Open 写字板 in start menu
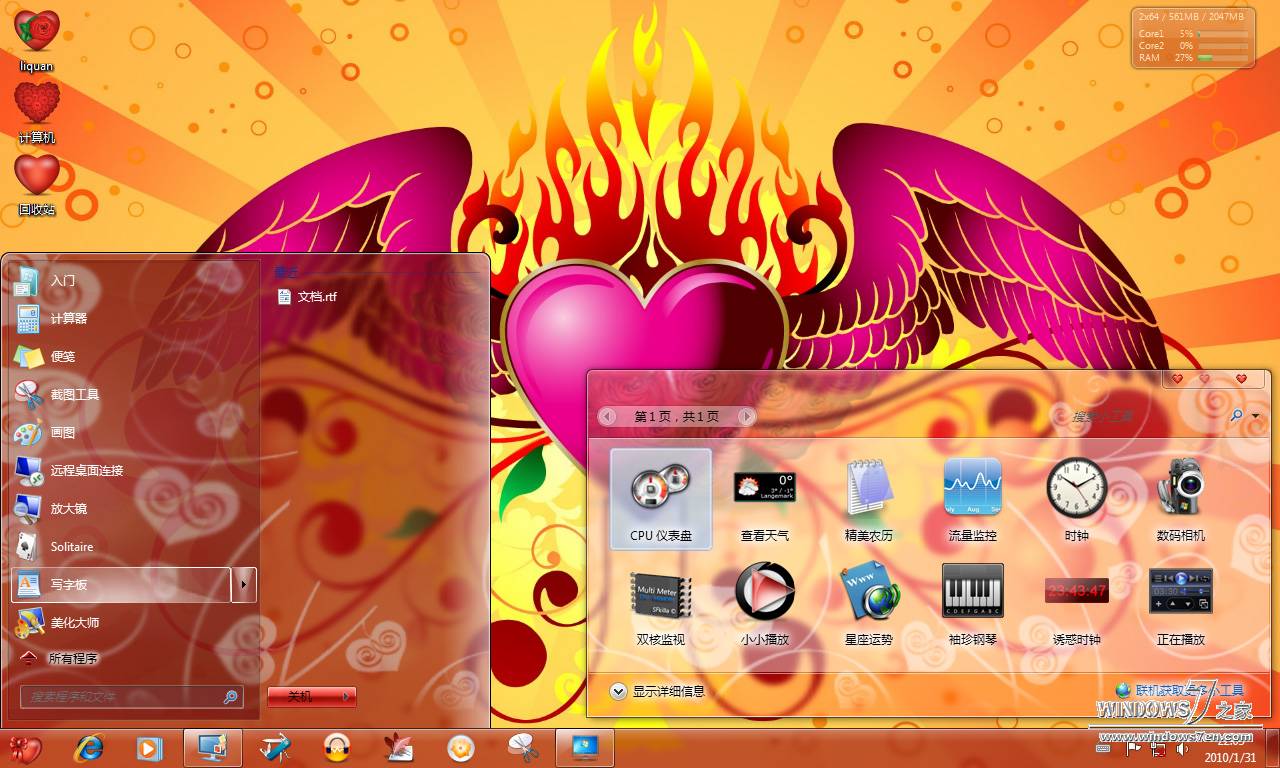This screenshot has height=768, width=1280. tap(121, 585)
